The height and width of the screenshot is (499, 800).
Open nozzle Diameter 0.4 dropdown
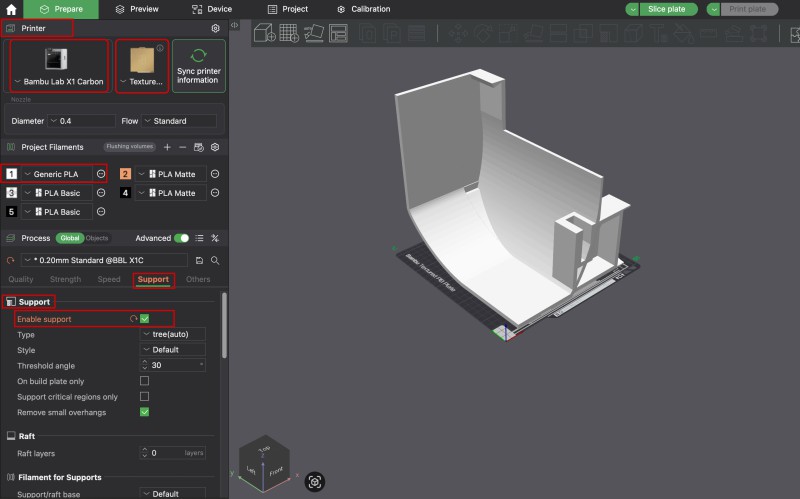[x=81, y=121]
